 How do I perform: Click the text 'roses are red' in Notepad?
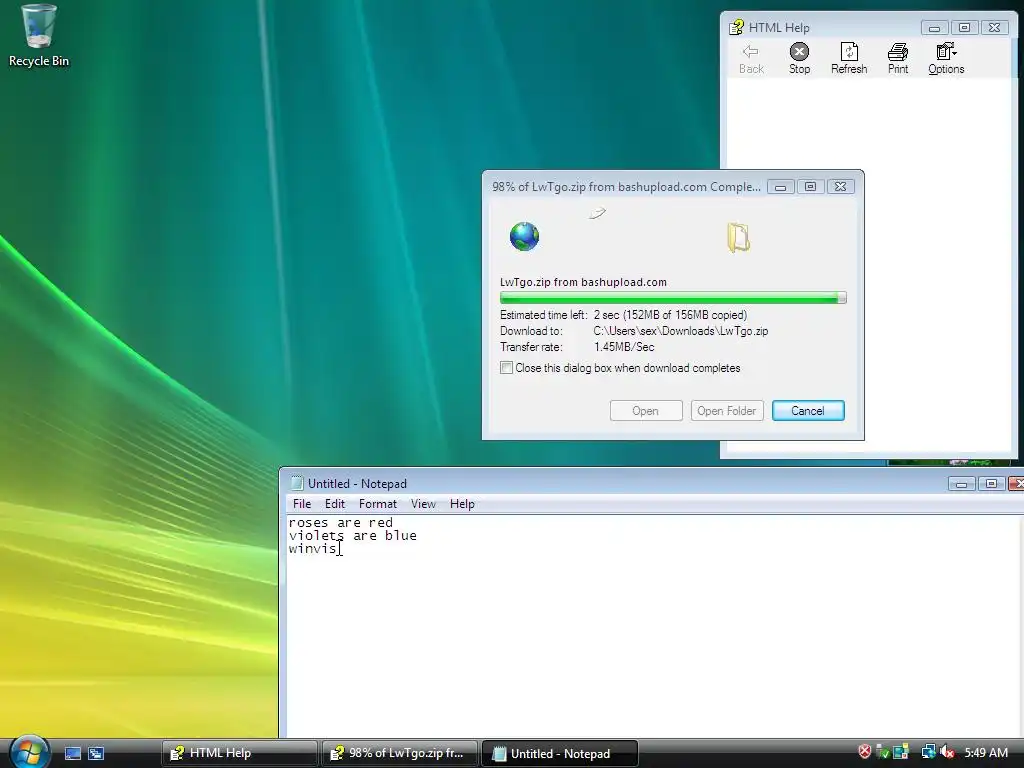point(341,522)
